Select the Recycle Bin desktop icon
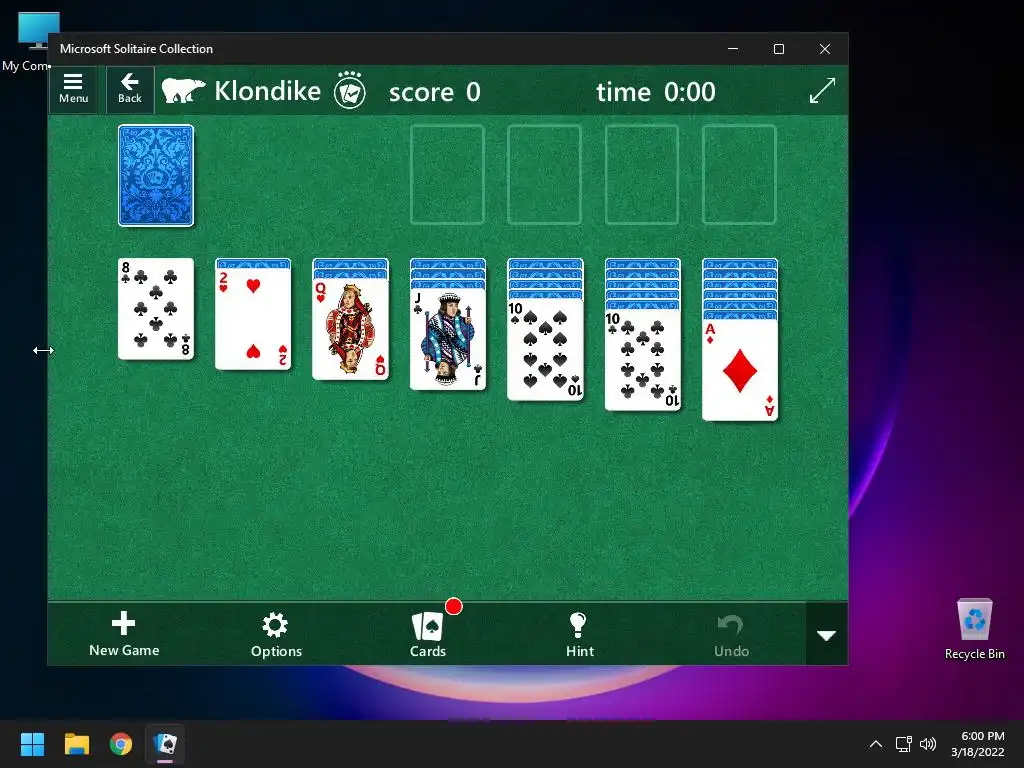 point(974,629)
